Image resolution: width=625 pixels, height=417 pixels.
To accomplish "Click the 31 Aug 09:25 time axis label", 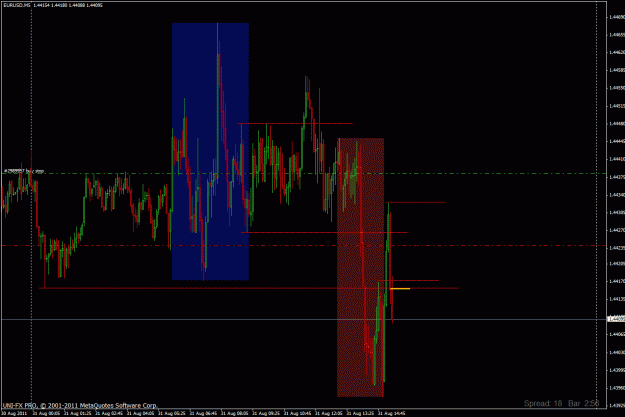I will [266, 413].
